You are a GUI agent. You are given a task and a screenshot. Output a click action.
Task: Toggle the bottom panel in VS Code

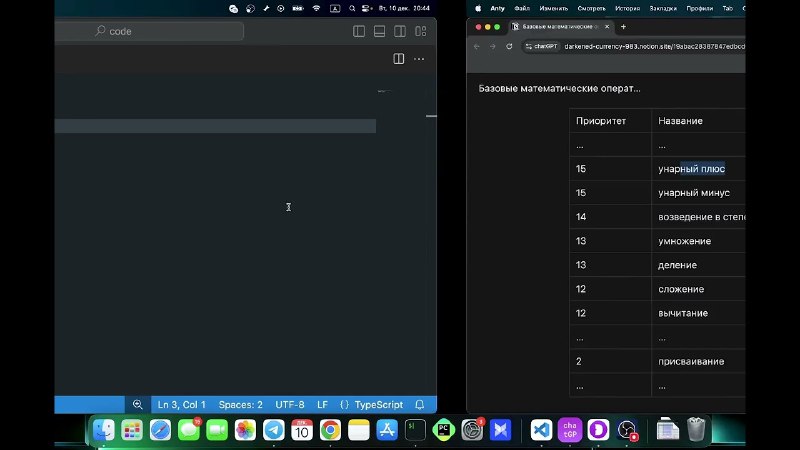click(380, 32)
